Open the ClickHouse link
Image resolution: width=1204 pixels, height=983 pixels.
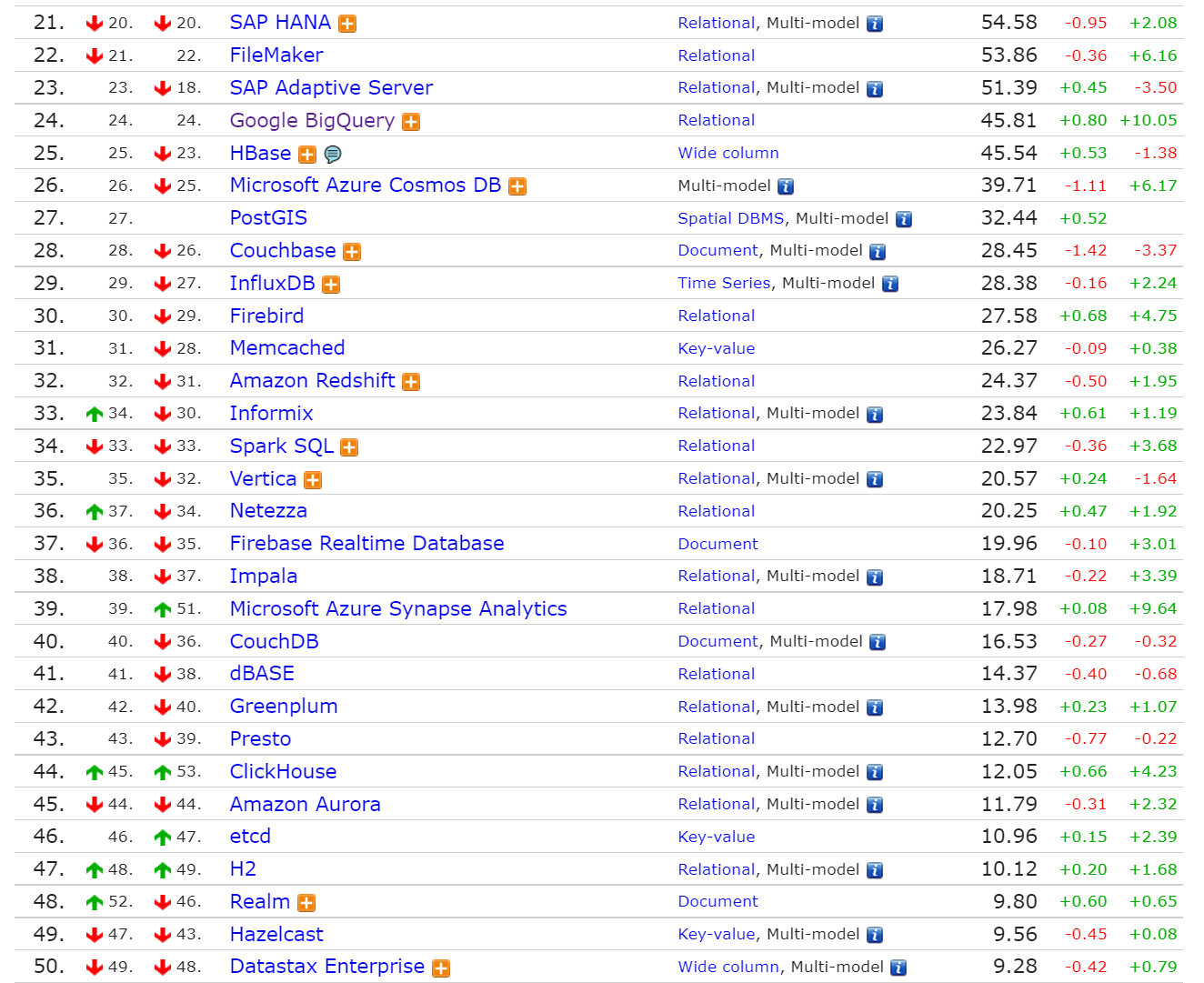pyautogui.click(x=283, y=772)
